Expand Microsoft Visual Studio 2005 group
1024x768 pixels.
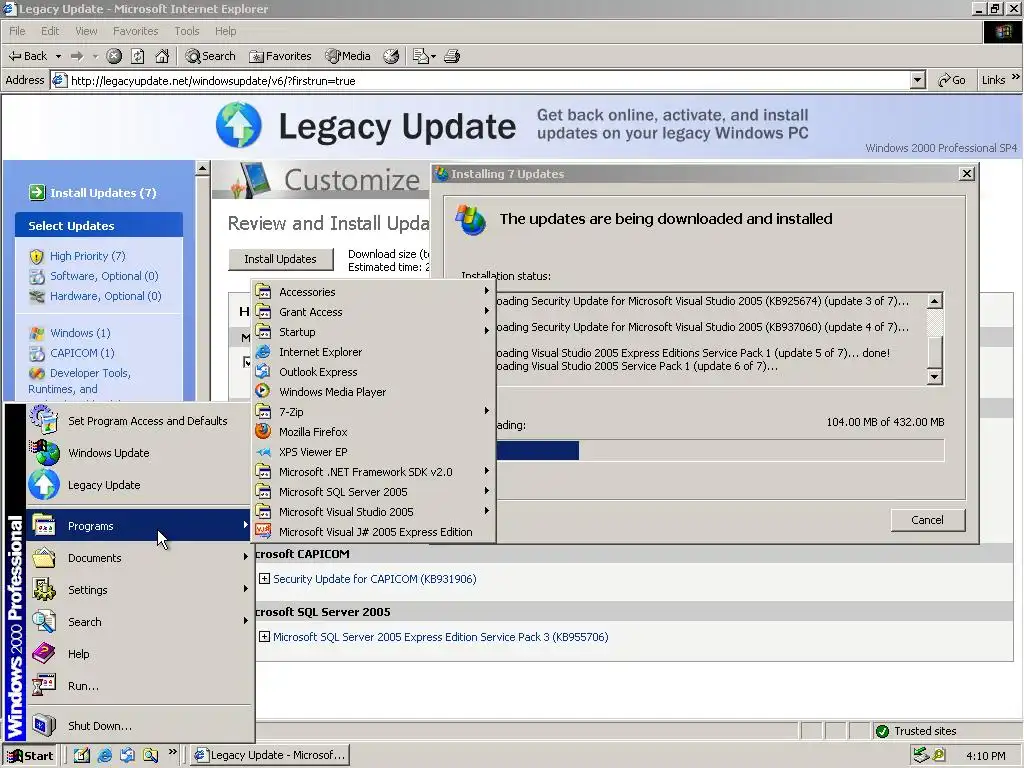[x=374, y=512]
